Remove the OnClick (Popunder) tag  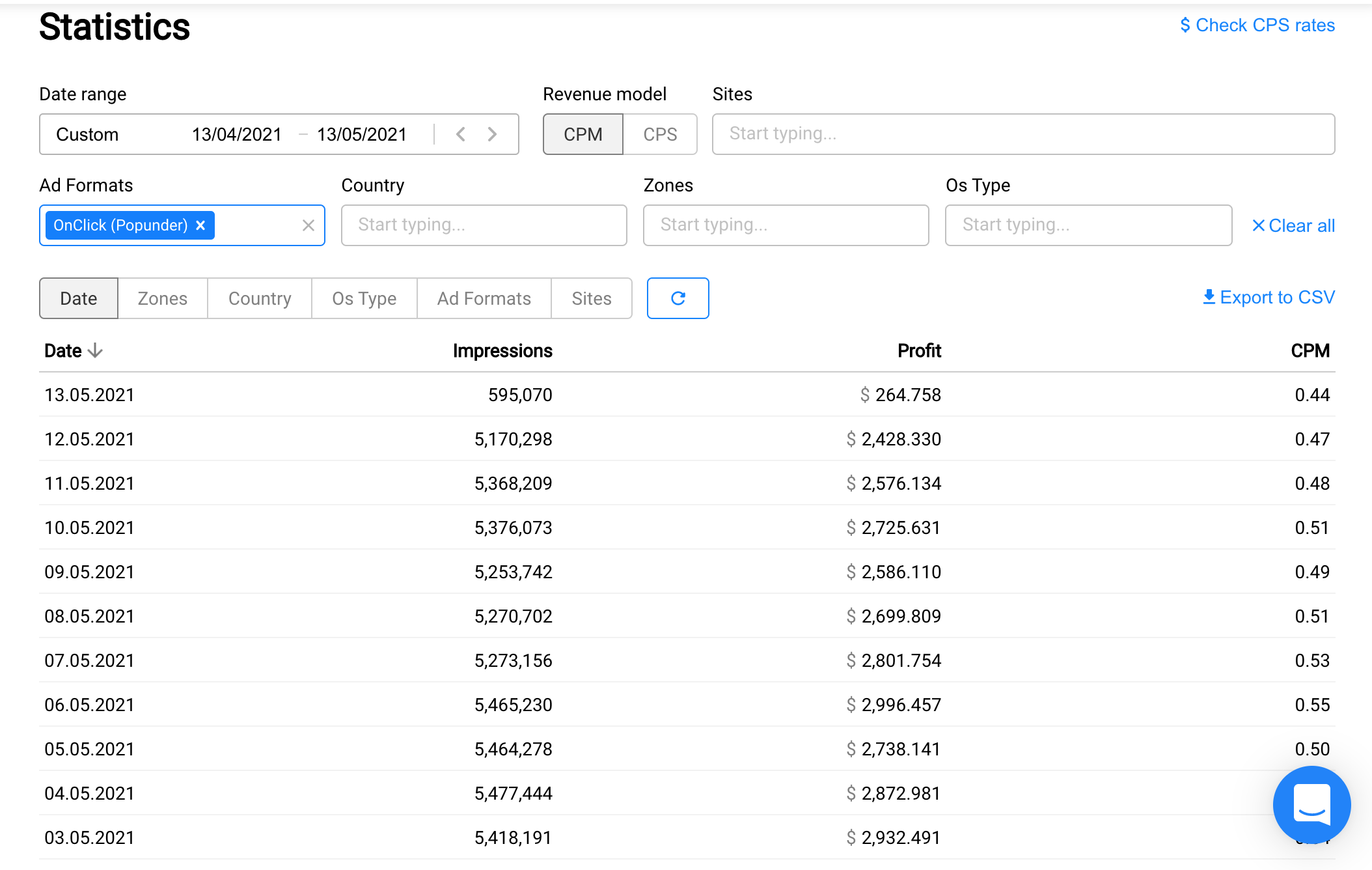[201, 225]
